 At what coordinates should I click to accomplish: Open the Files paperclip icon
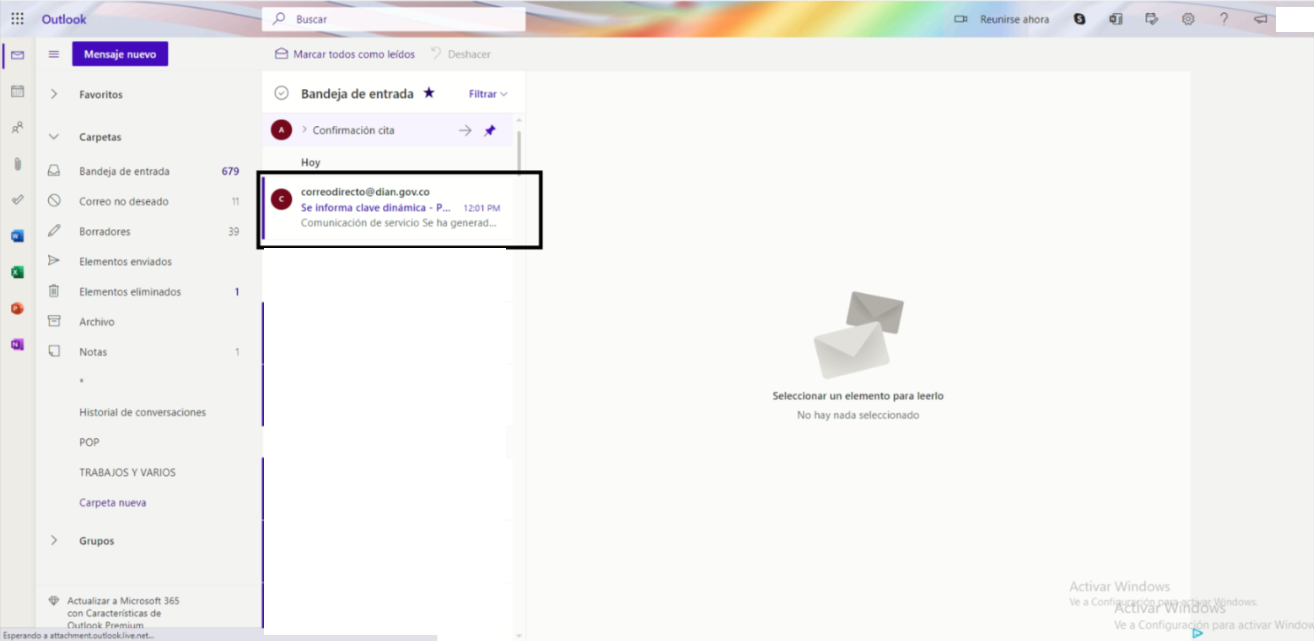point(17,164)
